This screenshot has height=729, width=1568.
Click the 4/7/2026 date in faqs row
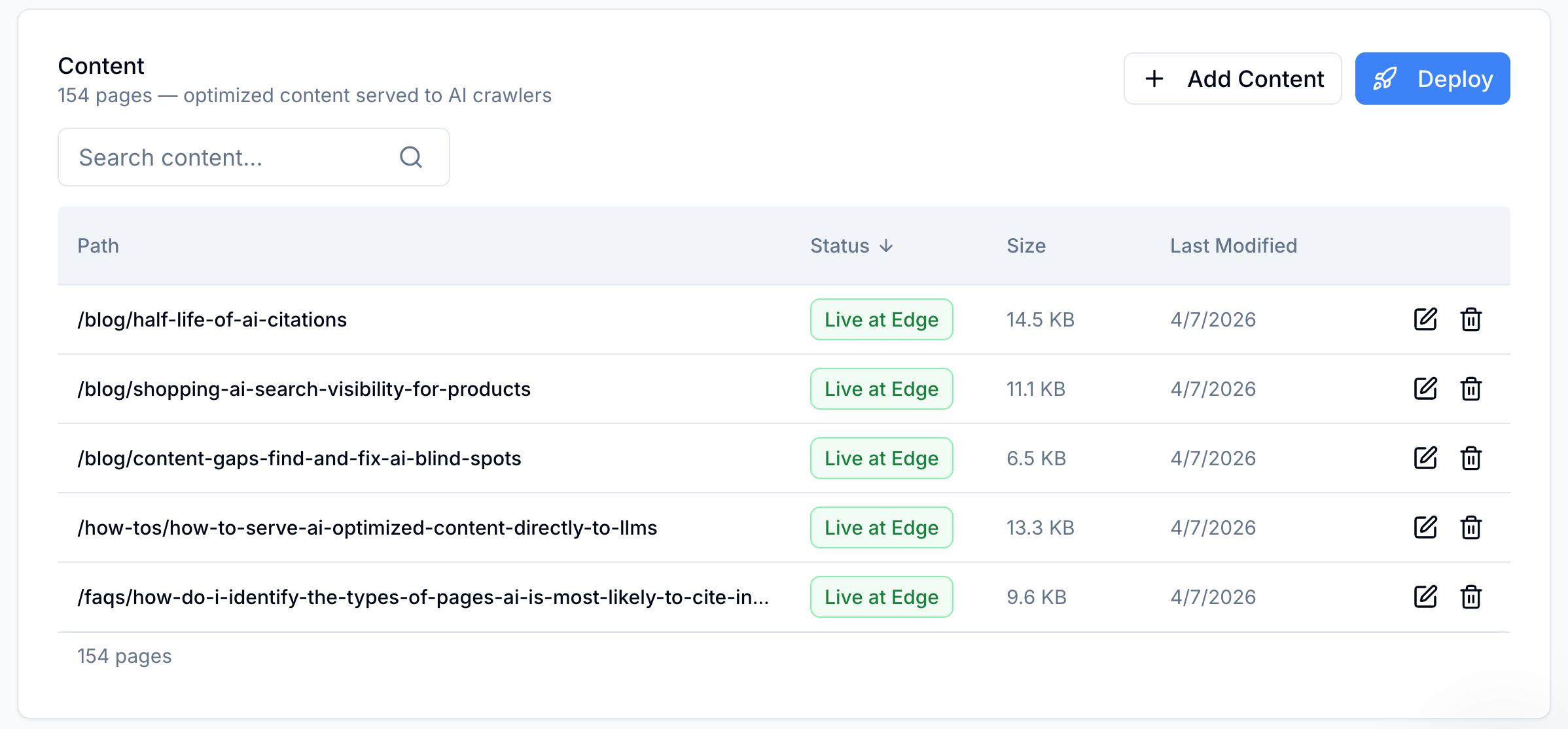coord(1213,597)
